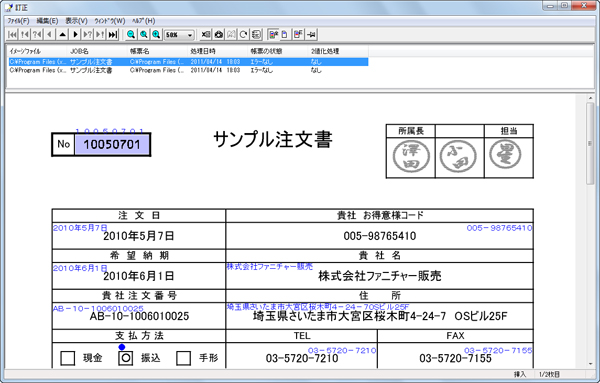This screenshot has width=600, height=383.
Task: Sort by 帳票名 column header
Action: (x=157, y=51)
